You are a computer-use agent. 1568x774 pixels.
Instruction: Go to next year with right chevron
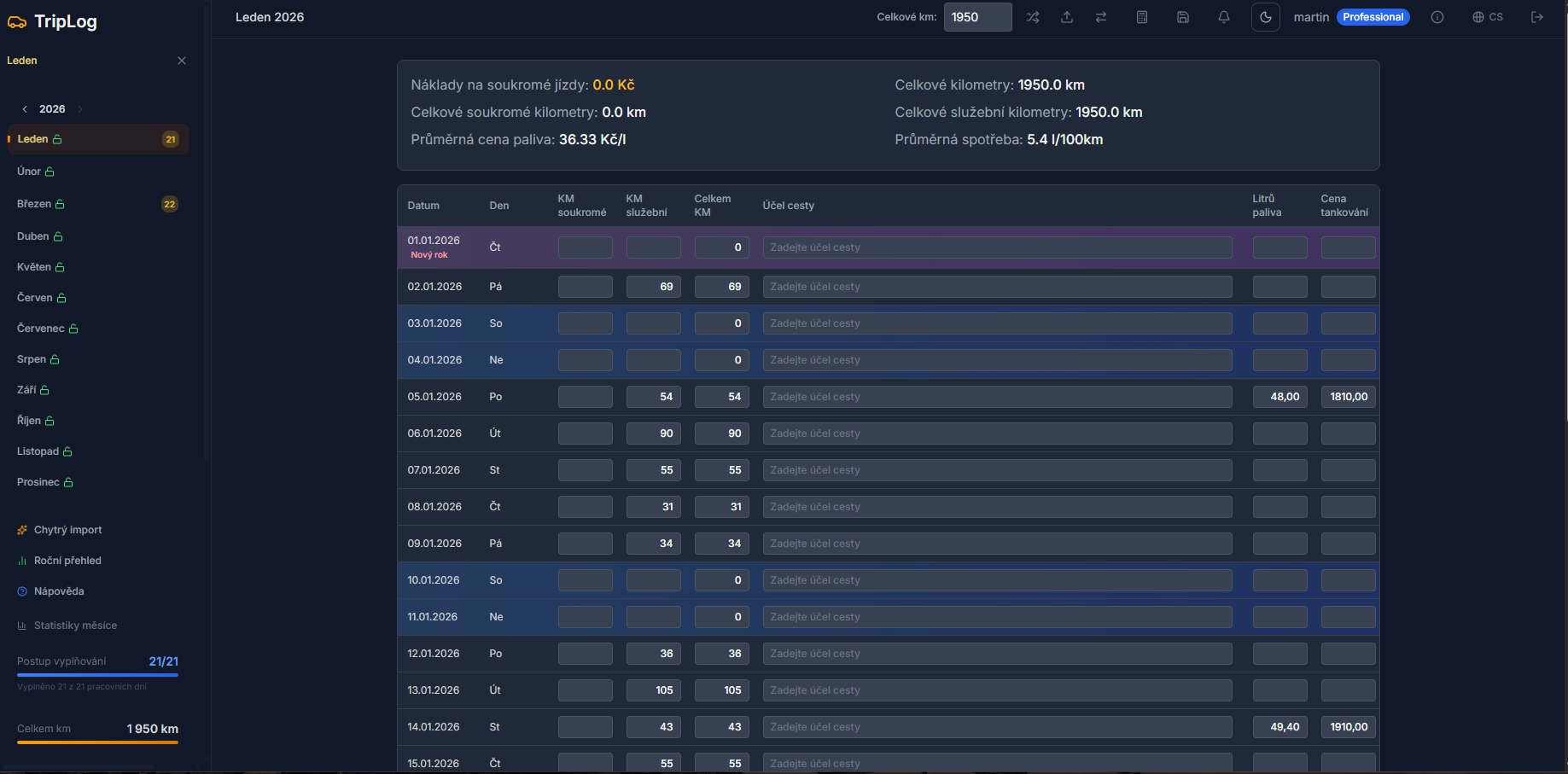coord(80,109)
